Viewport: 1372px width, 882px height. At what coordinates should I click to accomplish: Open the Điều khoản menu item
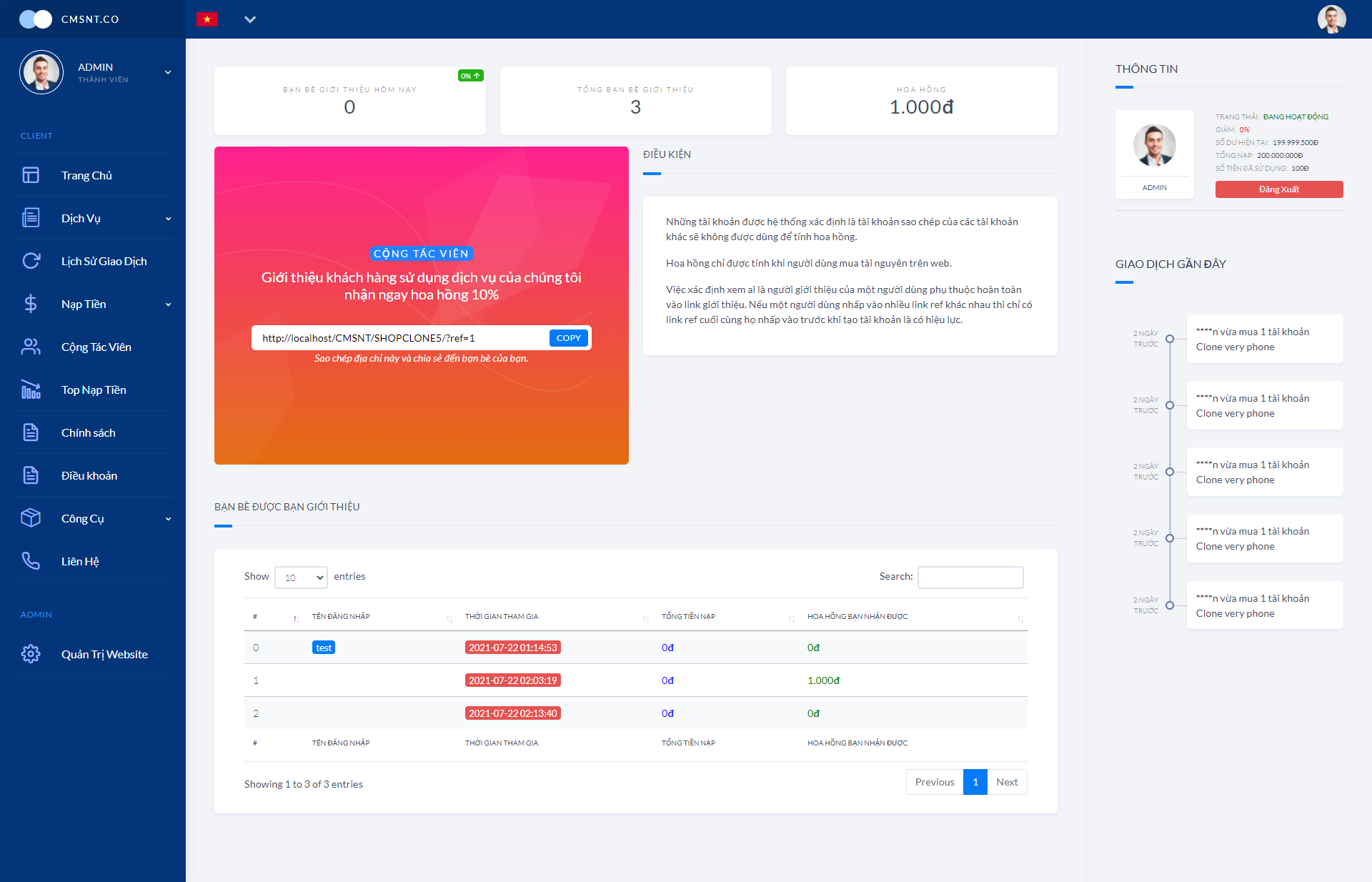89,475
